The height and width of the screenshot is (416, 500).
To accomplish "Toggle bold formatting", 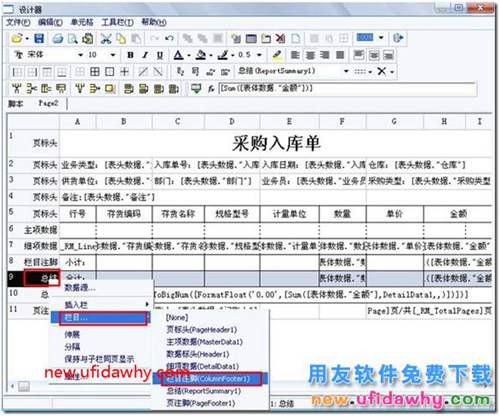I will tap(130, 55).
